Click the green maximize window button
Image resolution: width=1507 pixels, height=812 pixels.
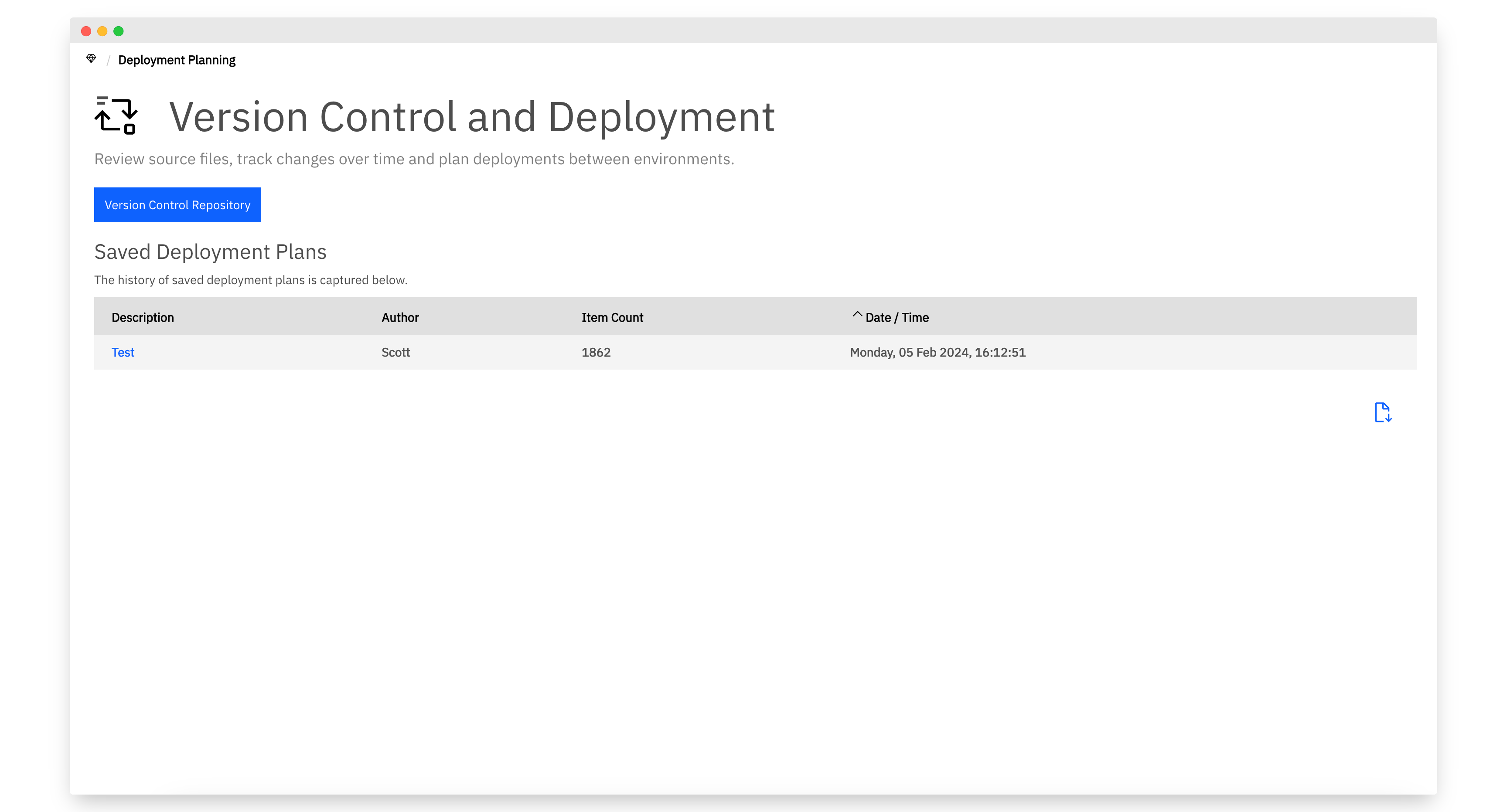pyautogui.click(x=119, y=31)
